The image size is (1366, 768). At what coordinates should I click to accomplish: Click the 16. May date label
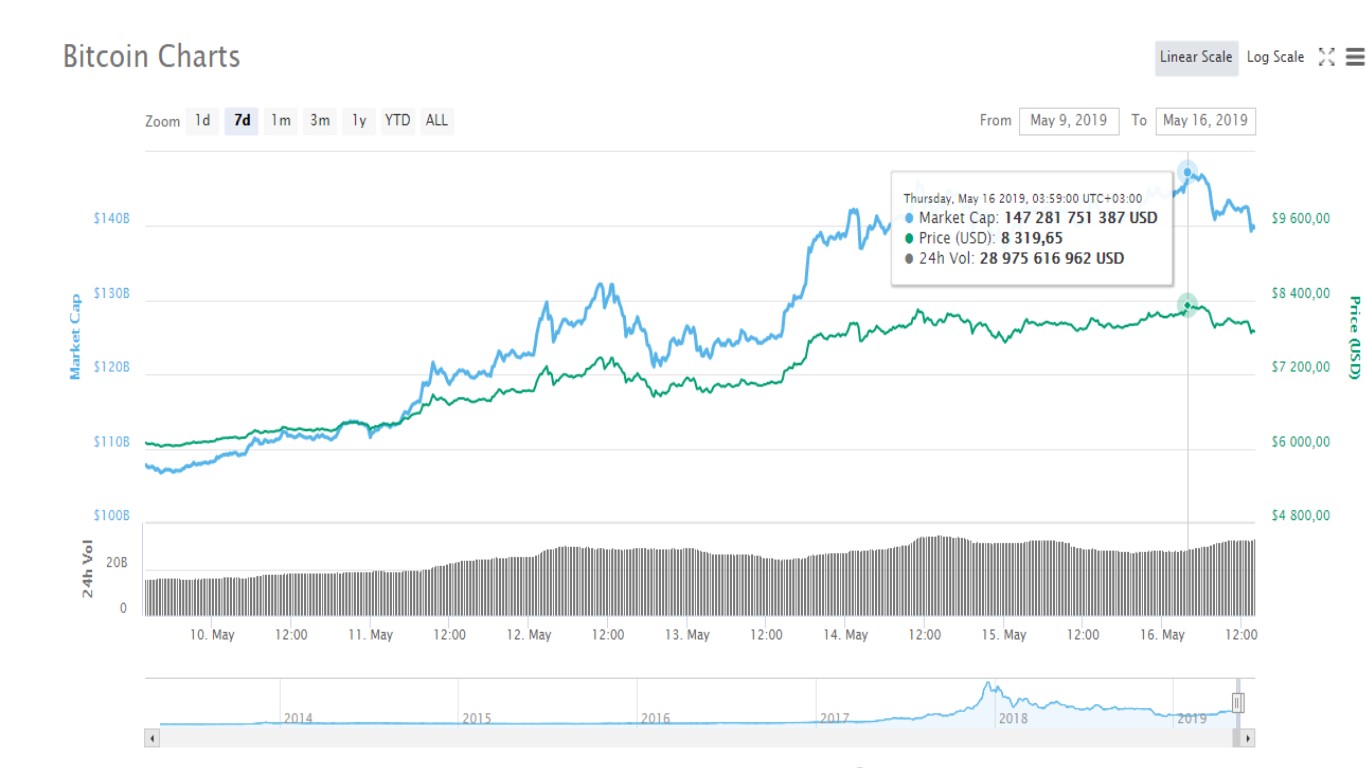tap(1162, 635)
